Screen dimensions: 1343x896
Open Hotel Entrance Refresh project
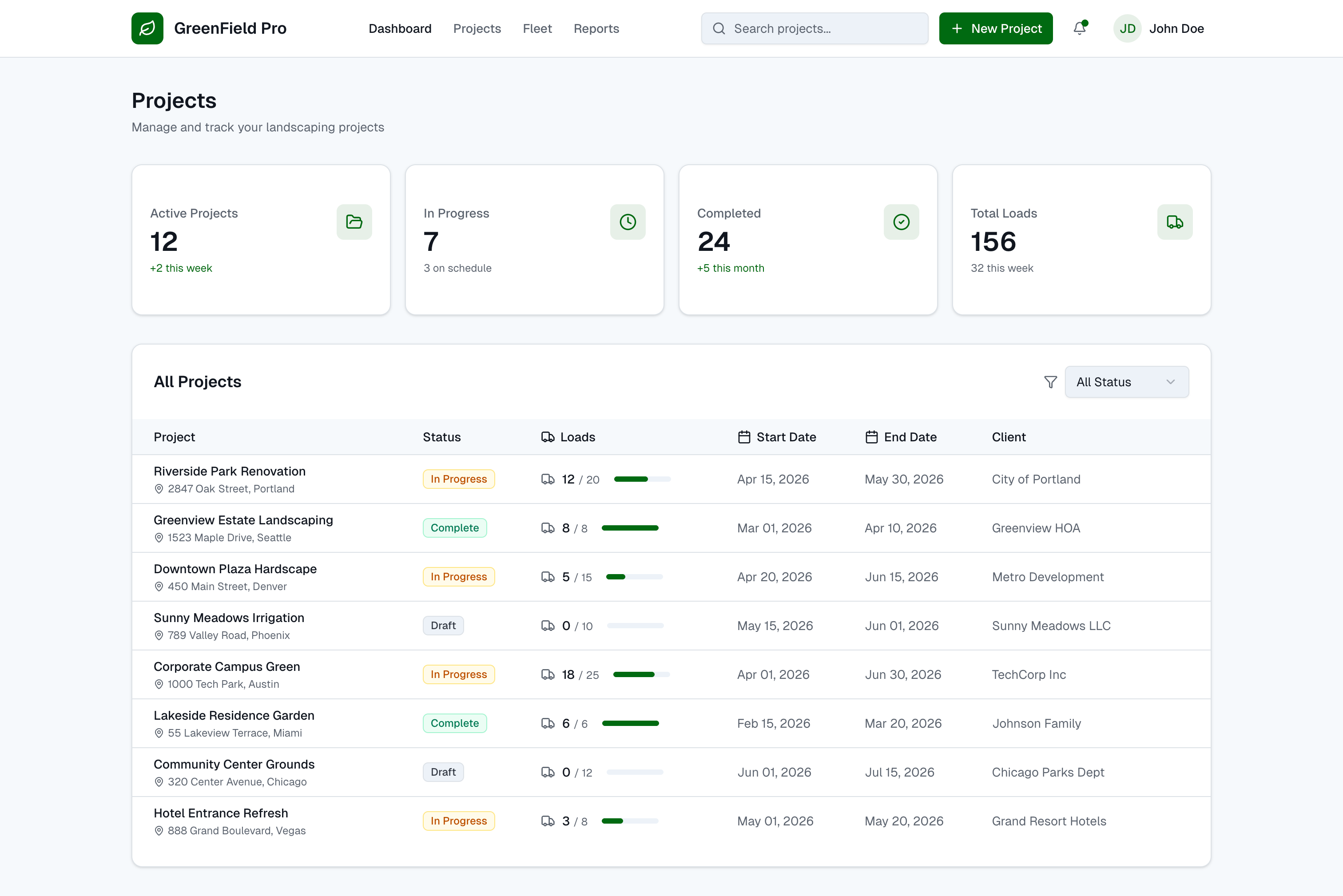pos(221,813)
